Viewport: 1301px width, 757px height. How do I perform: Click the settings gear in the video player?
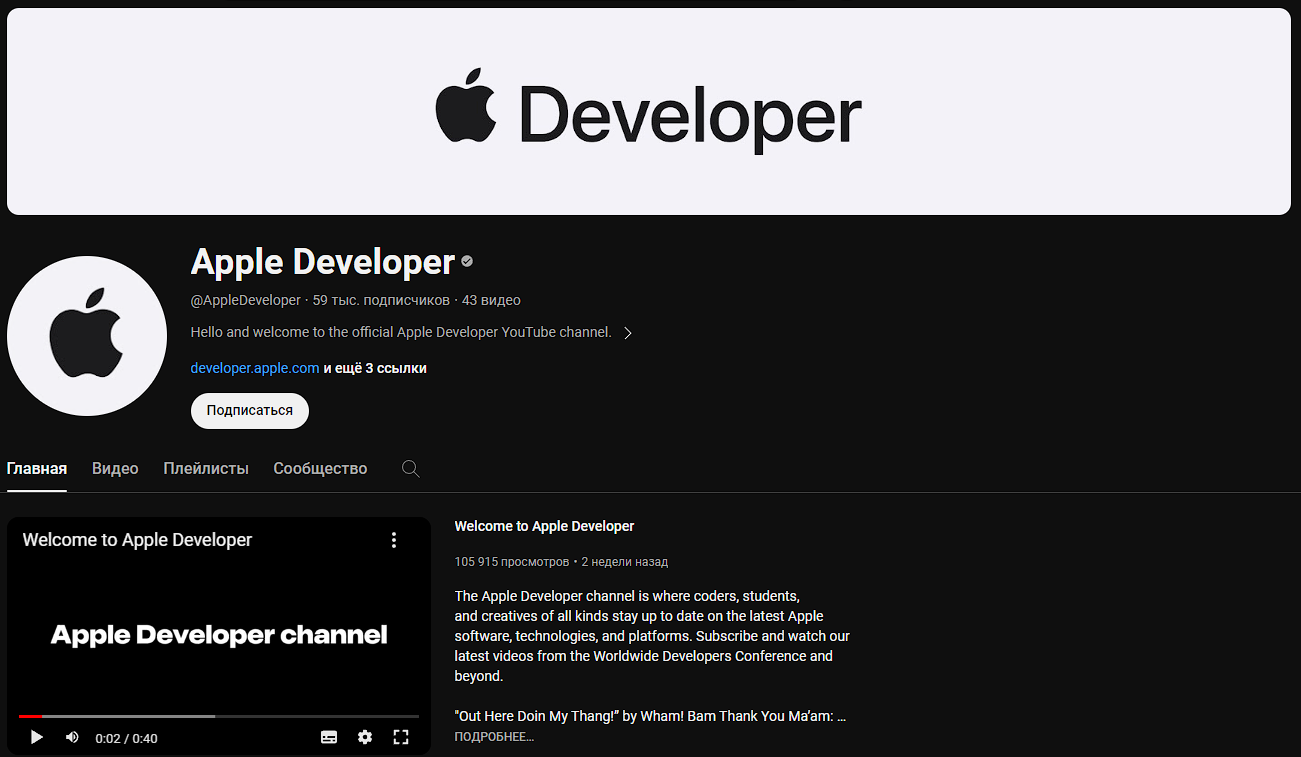pos(365,737)
